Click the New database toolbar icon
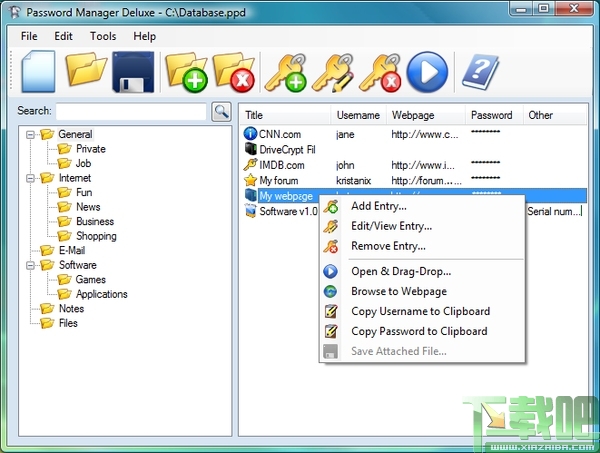 (x=38, y=72)
